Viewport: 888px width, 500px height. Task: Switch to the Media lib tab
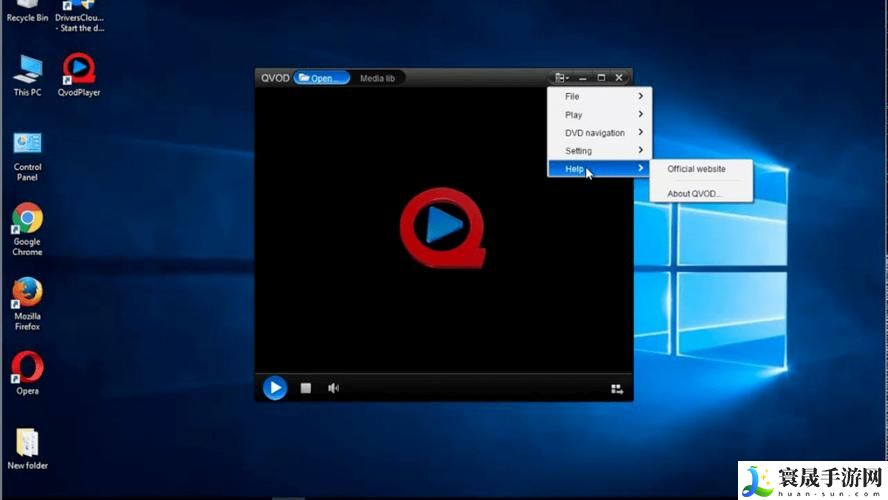pos(377,78)
